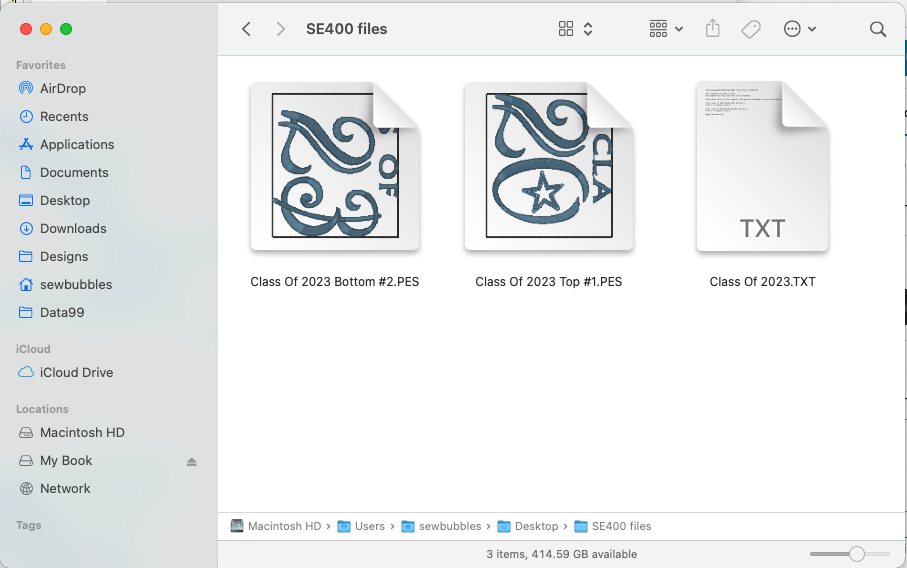Click sewbubbles in the path bar
This screenshot has width=907, height=568.
(x=449, y=526)
